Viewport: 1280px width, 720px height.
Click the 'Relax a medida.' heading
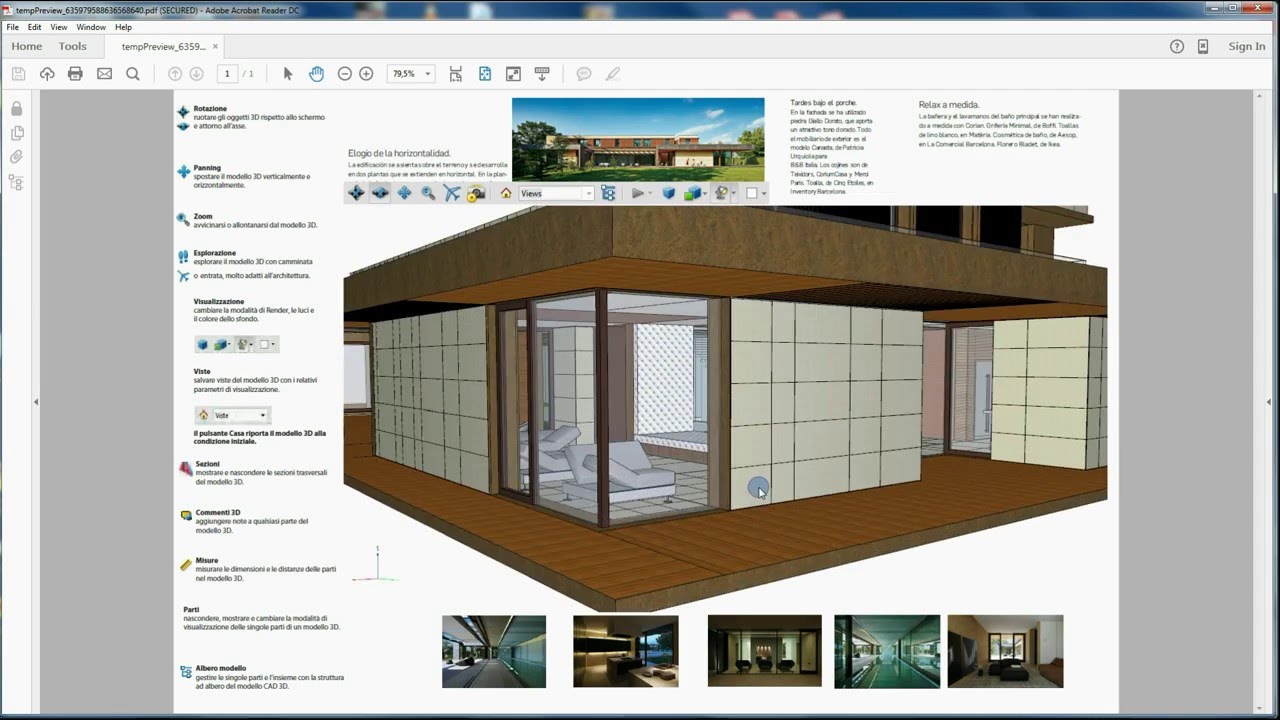point(949,104)
